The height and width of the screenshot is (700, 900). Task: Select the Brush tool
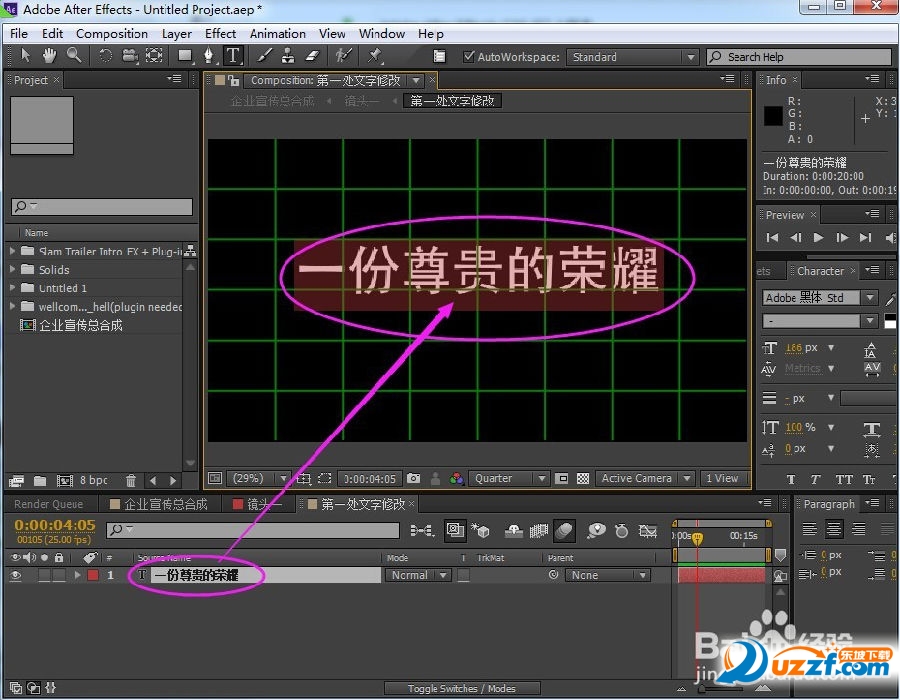click(265, 56)
